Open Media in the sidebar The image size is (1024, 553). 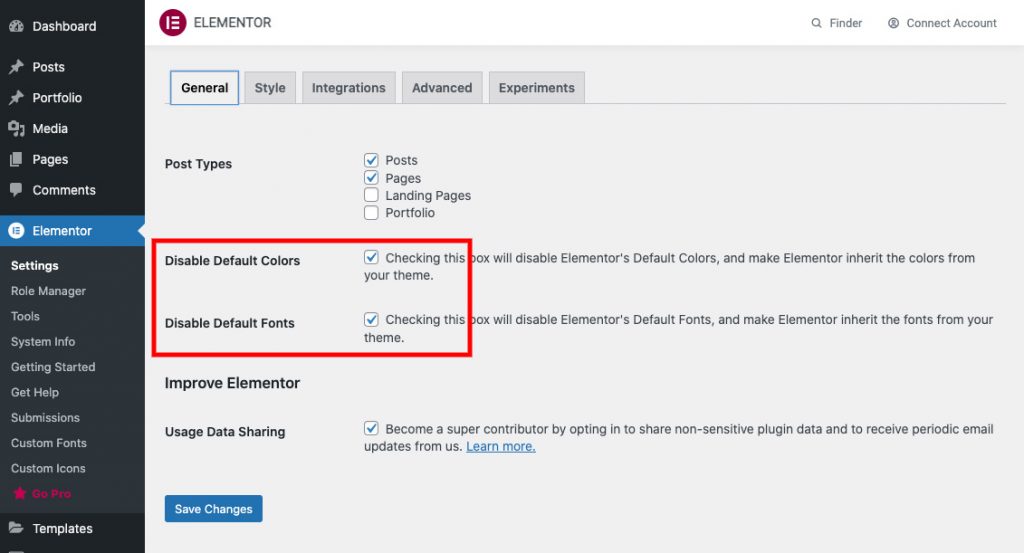tap(50, 129)
